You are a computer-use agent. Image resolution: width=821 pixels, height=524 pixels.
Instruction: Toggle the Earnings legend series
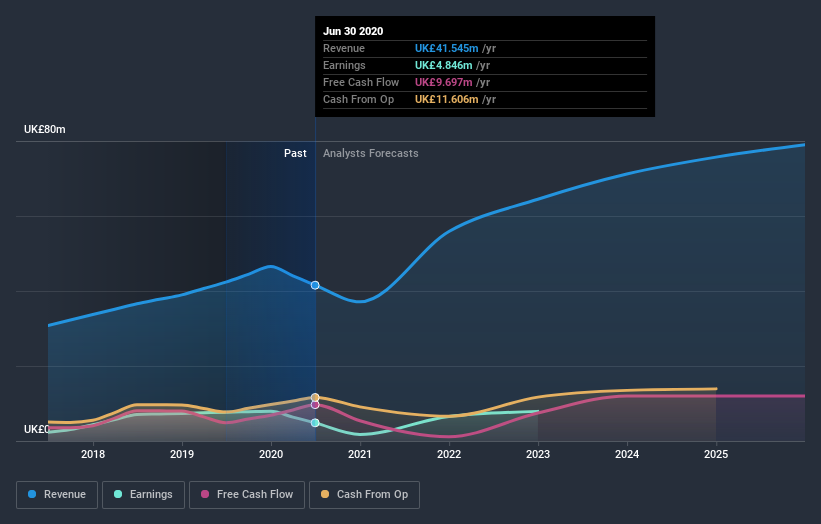tap(143, 495)
